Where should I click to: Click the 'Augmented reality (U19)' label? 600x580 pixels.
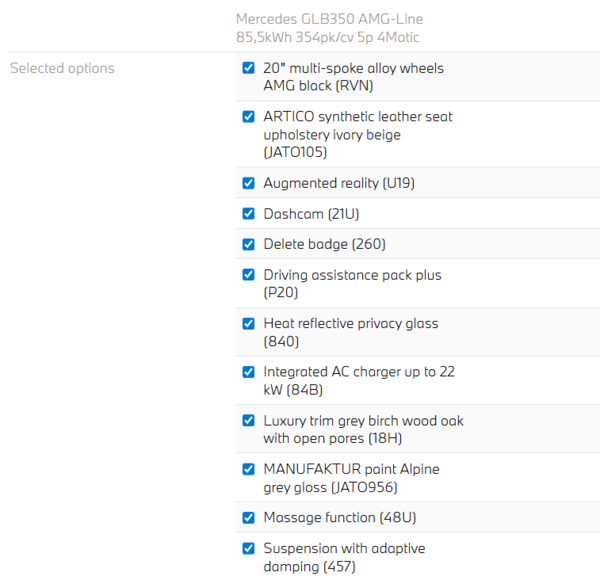(339, 183)
